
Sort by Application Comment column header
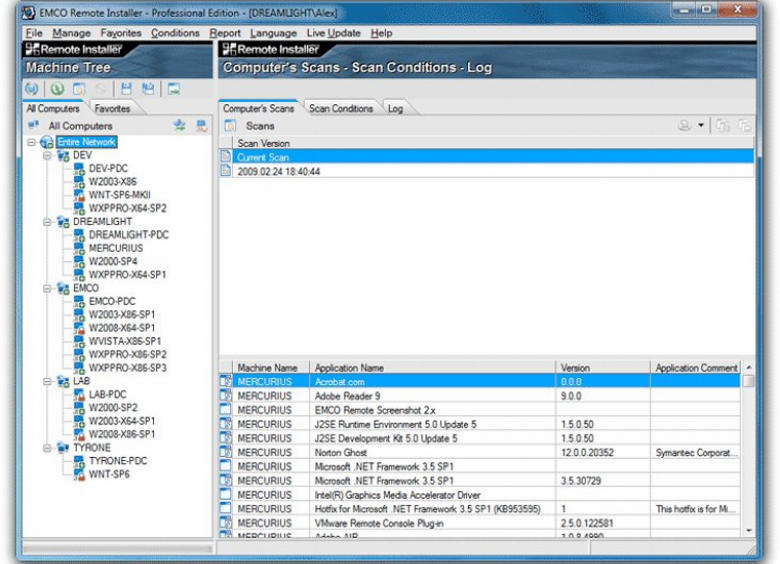pos(695,368)
